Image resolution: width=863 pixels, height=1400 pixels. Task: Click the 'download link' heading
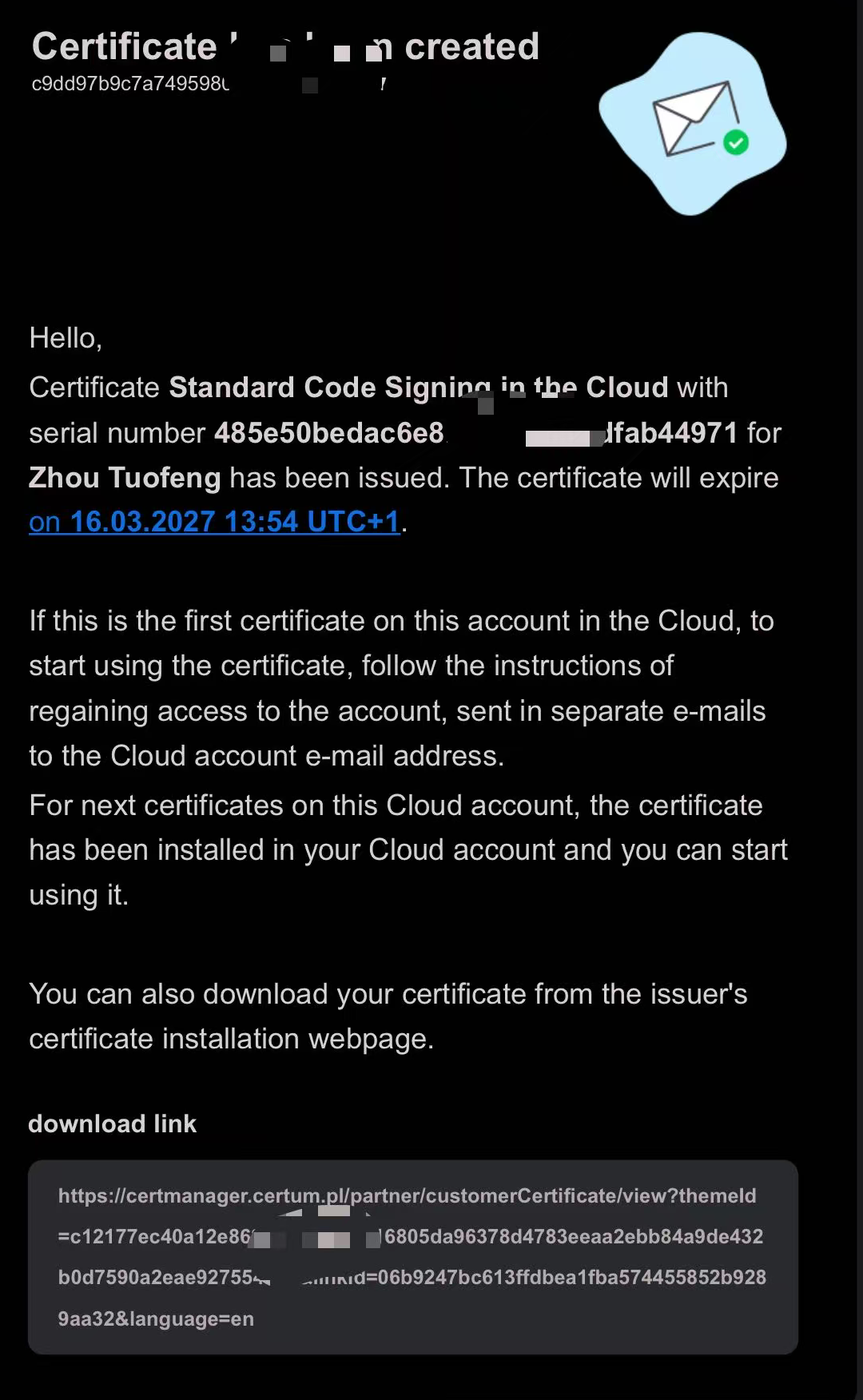pyautogui.click(x=113, y=1124)
